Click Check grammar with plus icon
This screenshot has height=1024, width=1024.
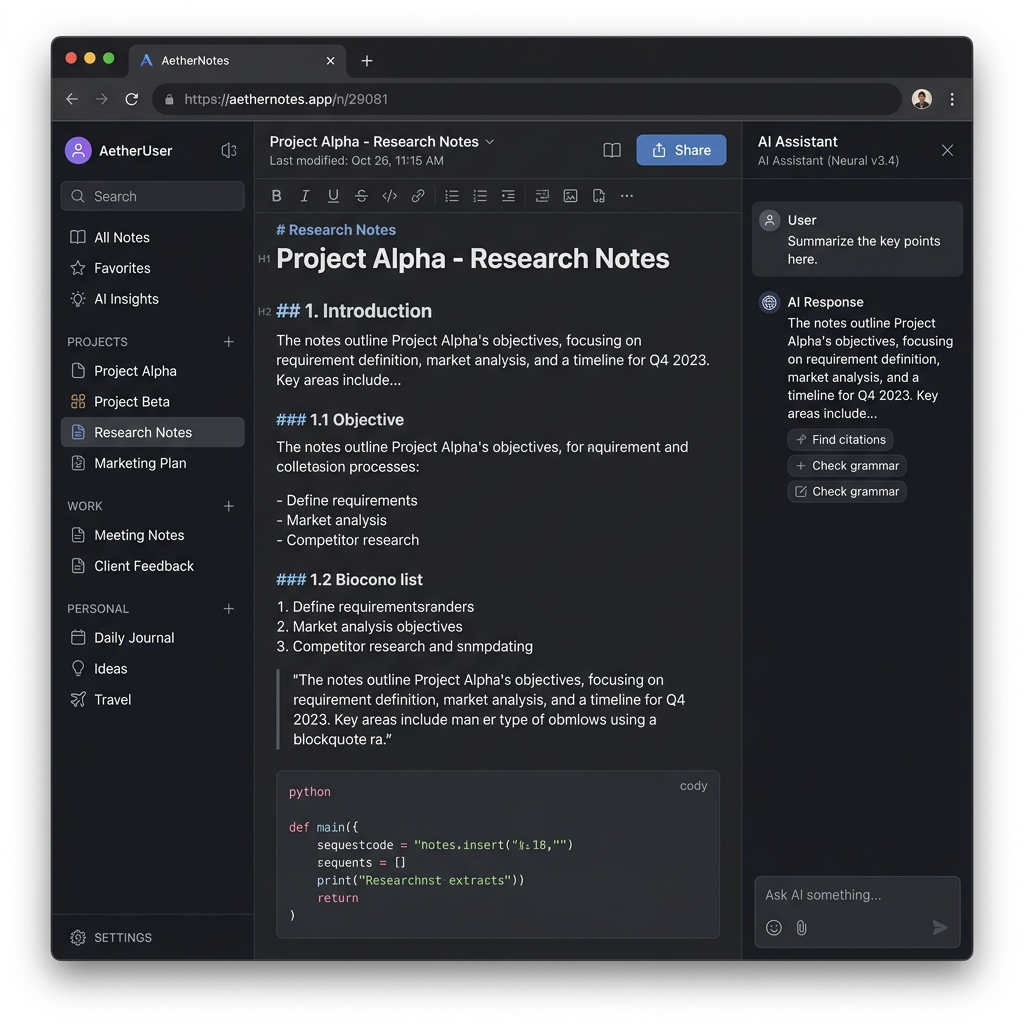847,466
